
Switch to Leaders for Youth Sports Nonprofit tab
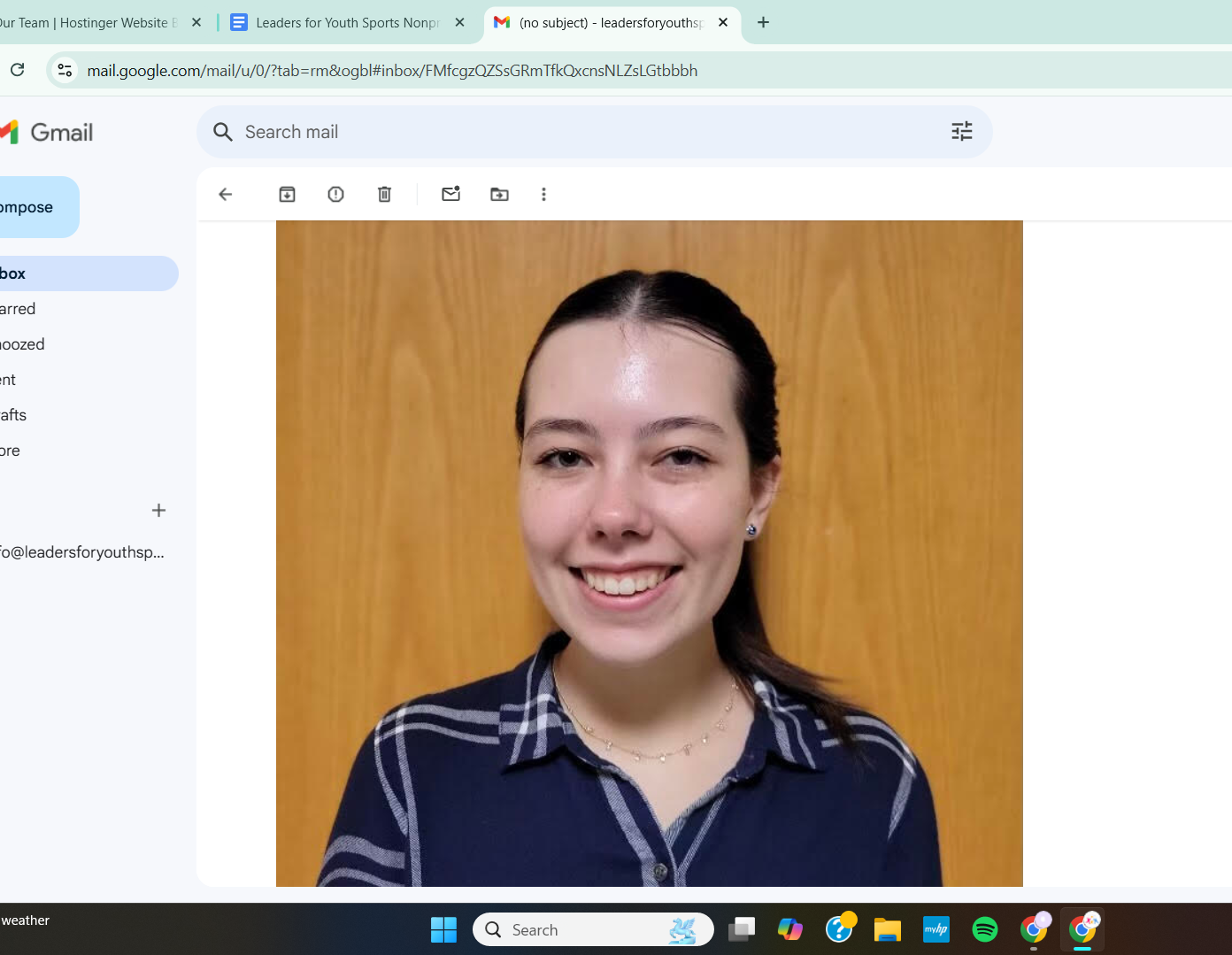pos(348,23)
